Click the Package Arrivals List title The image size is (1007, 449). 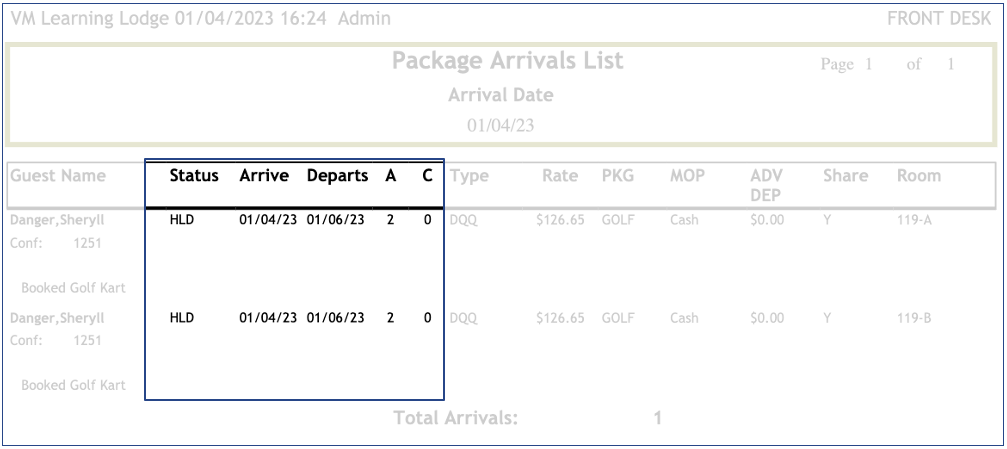pos(507,61)
